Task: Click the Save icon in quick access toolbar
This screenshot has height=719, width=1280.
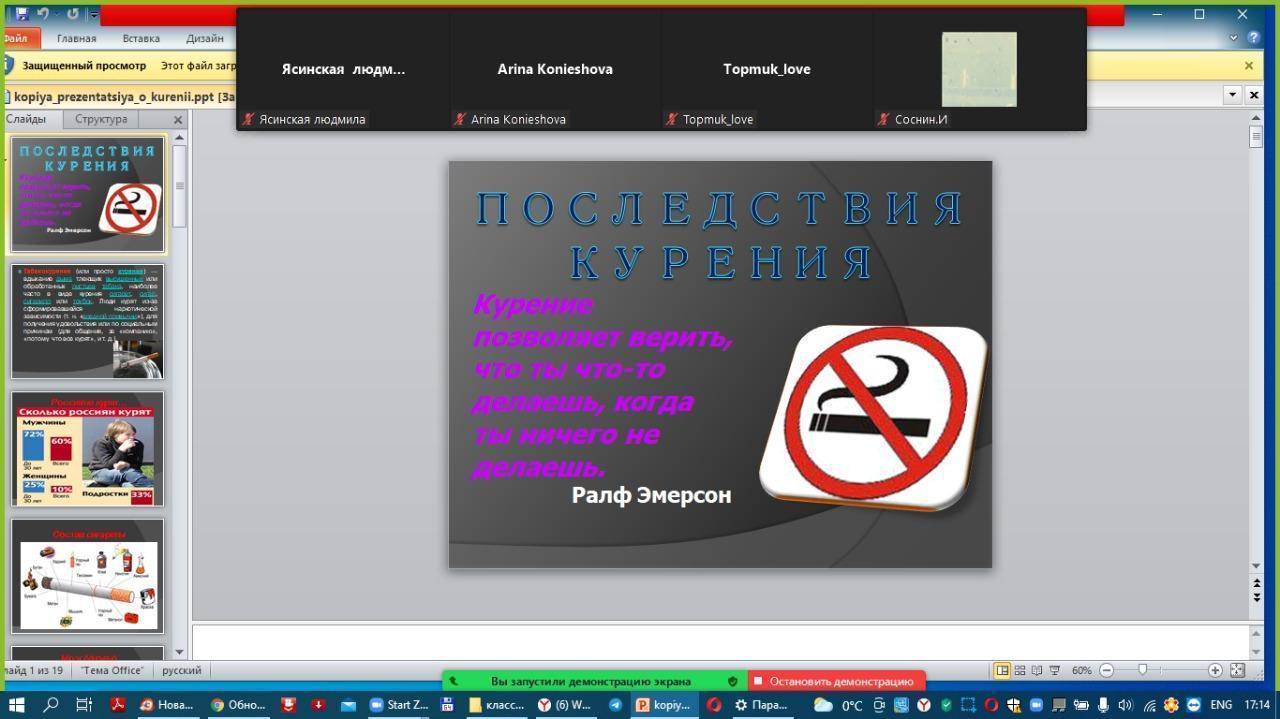Action: tap(21, 14)
